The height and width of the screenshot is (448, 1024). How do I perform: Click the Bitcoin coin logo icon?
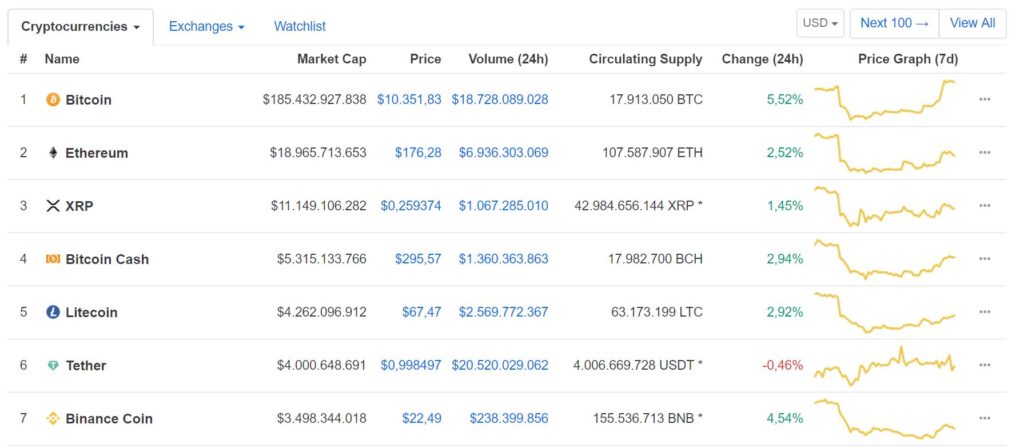click(x=53, y=100)
